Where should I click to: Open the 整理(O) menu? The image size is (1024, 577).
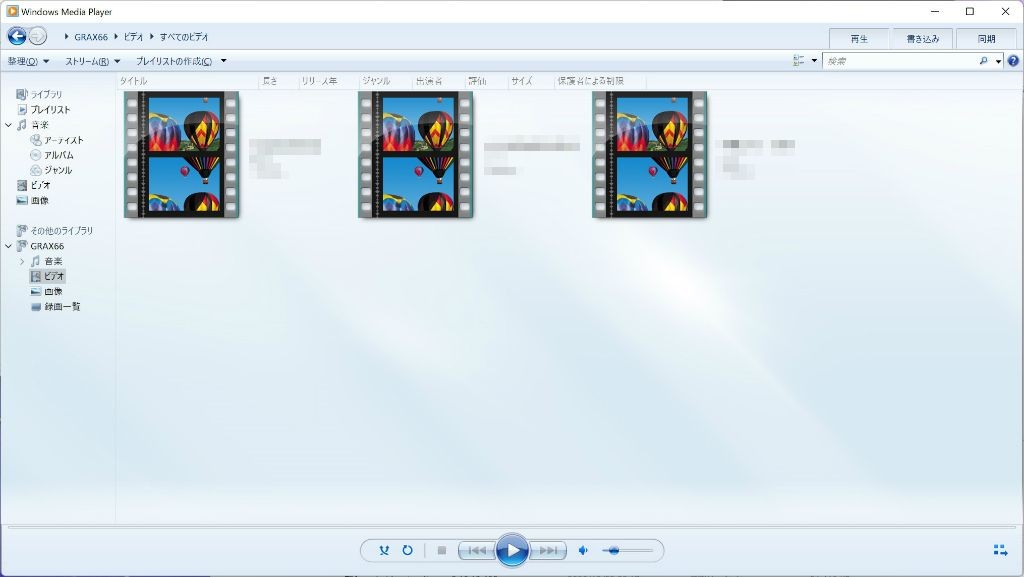click(28, 61)
